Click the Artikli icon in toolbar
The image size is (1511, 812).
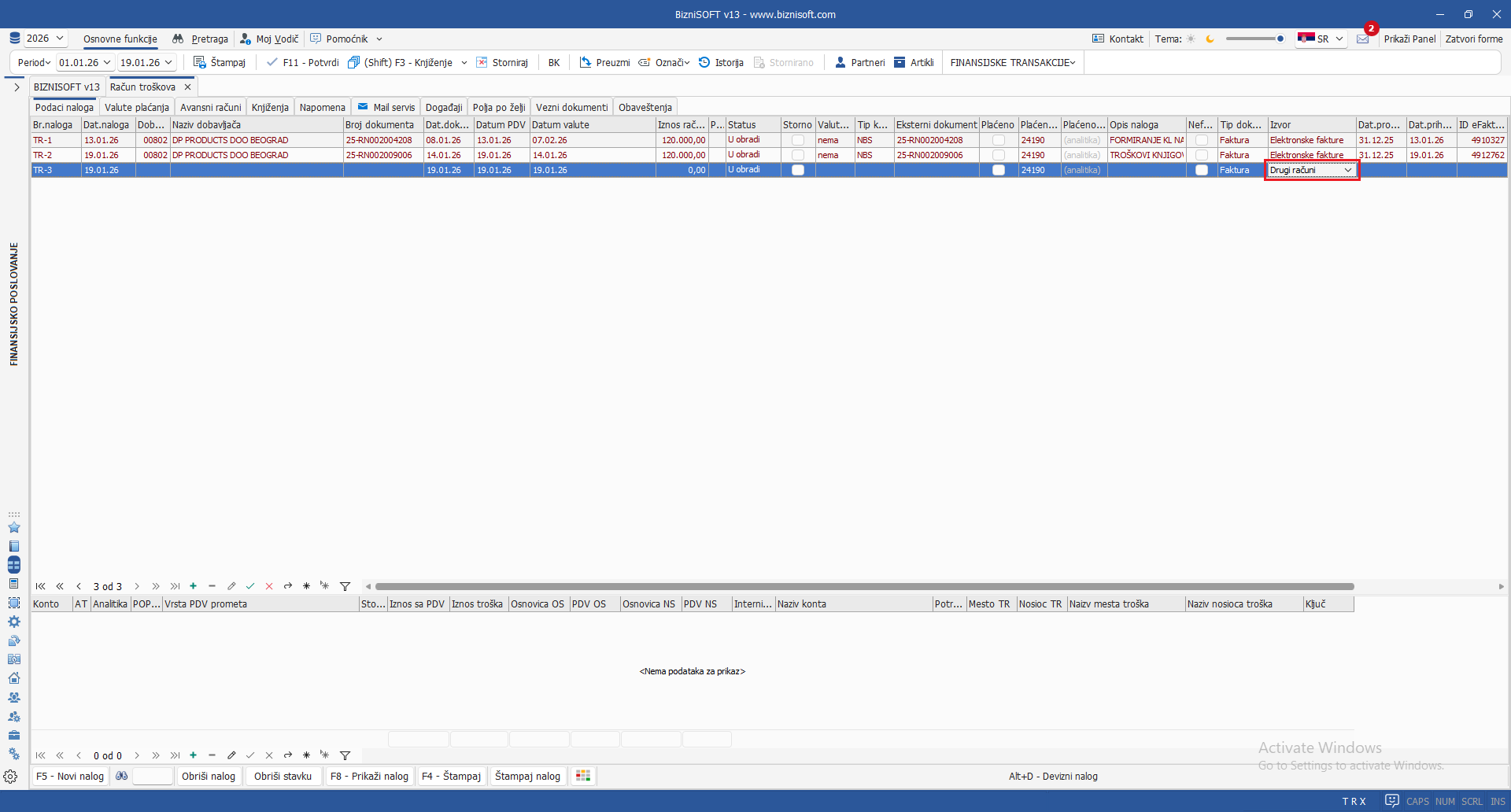pyautogui.click(x=900, y=62)
